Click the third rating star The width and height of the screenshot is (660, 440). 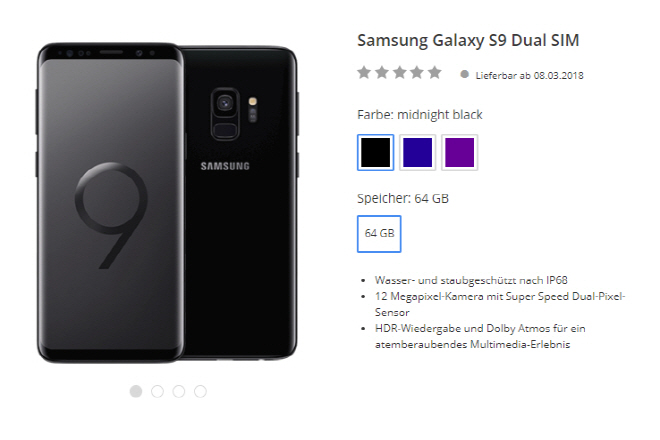399,73
